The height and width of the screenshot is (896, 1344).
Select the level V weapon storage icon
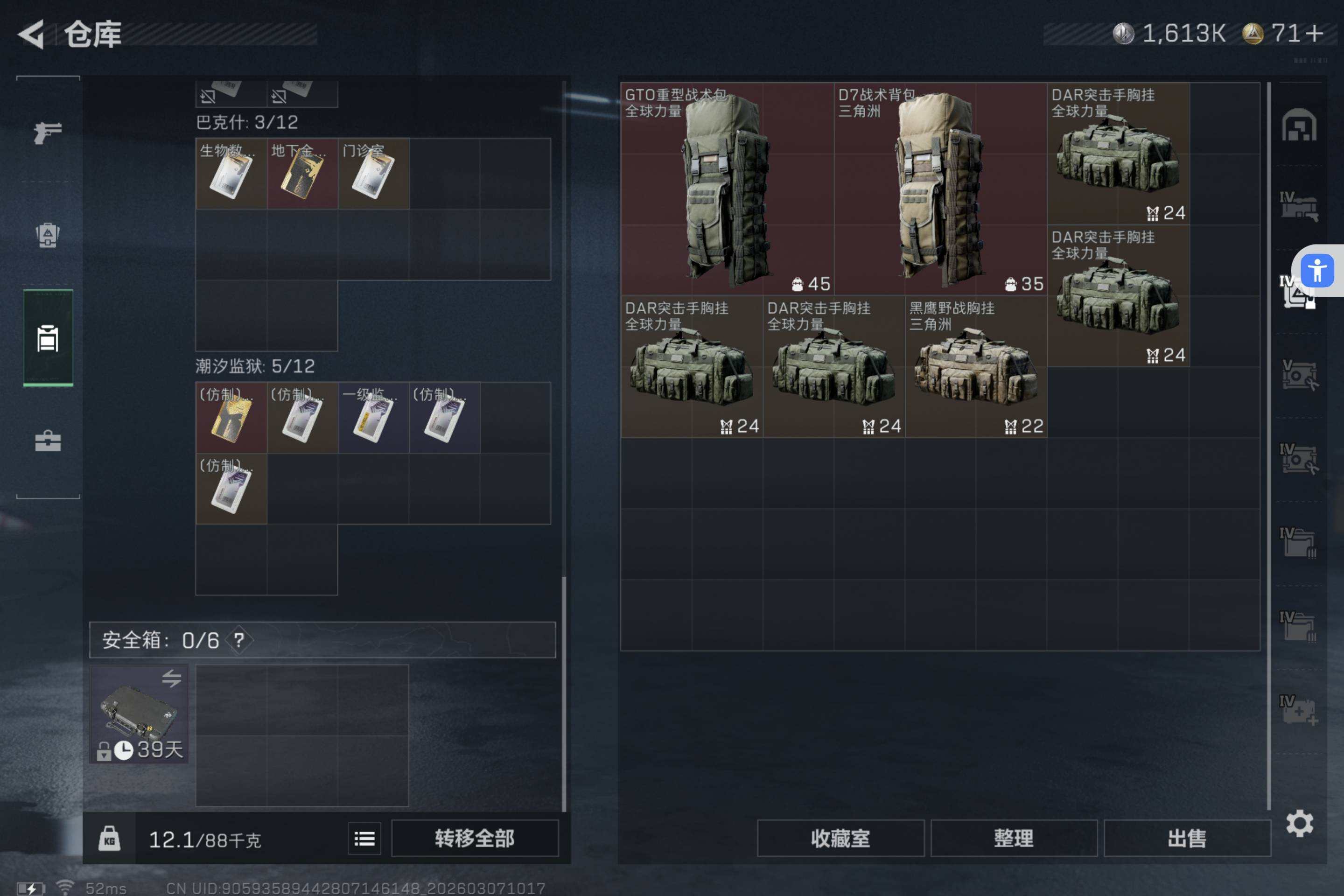1299,375
